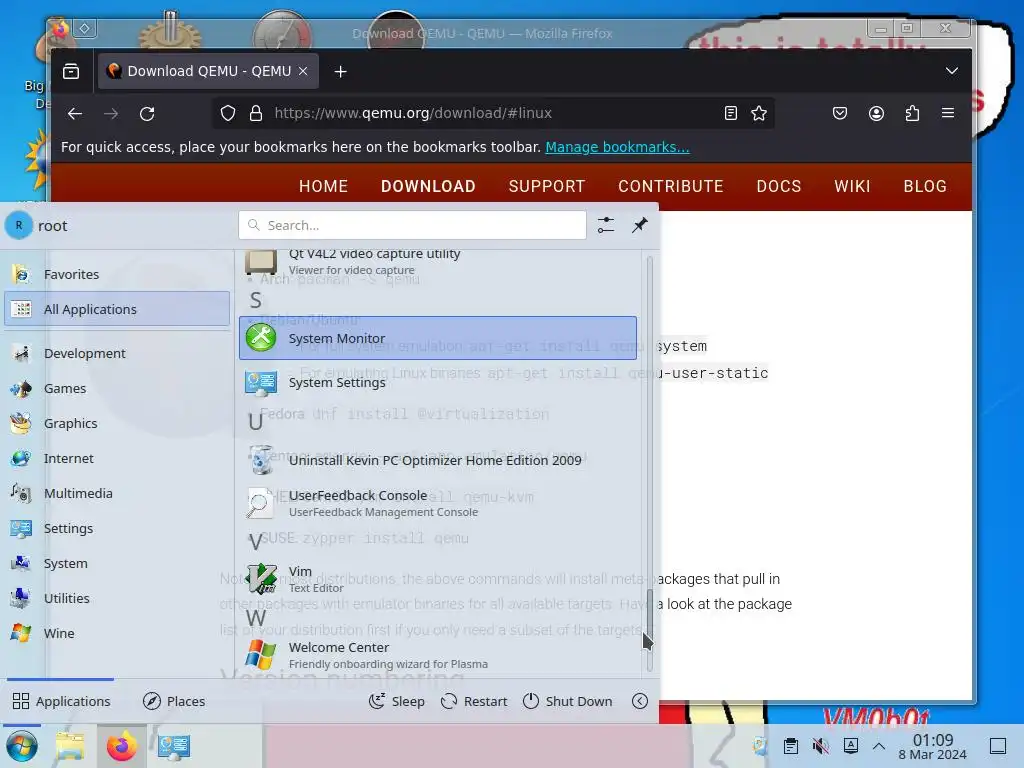Select the All Applications category
The height and width of the screenshot is (768, 1024).
point(118,309)
